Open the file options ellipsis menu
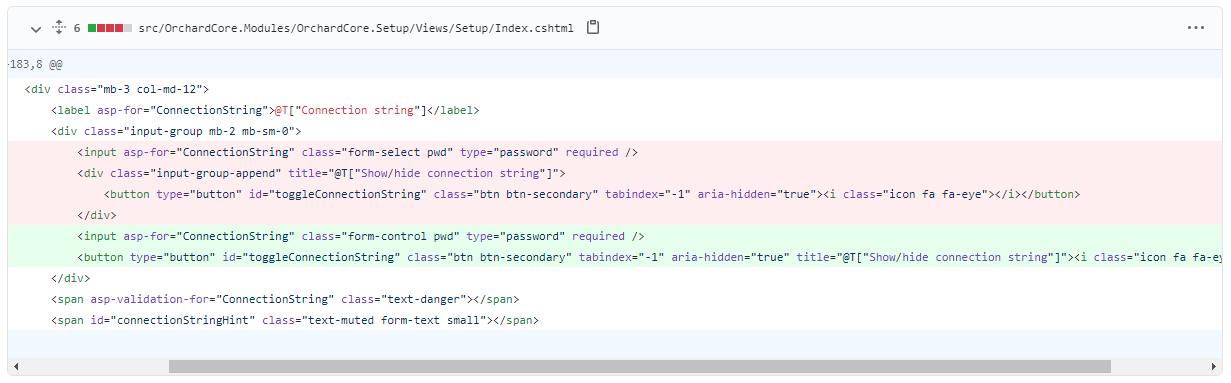1231x383 pixels. pos(1196,28)
